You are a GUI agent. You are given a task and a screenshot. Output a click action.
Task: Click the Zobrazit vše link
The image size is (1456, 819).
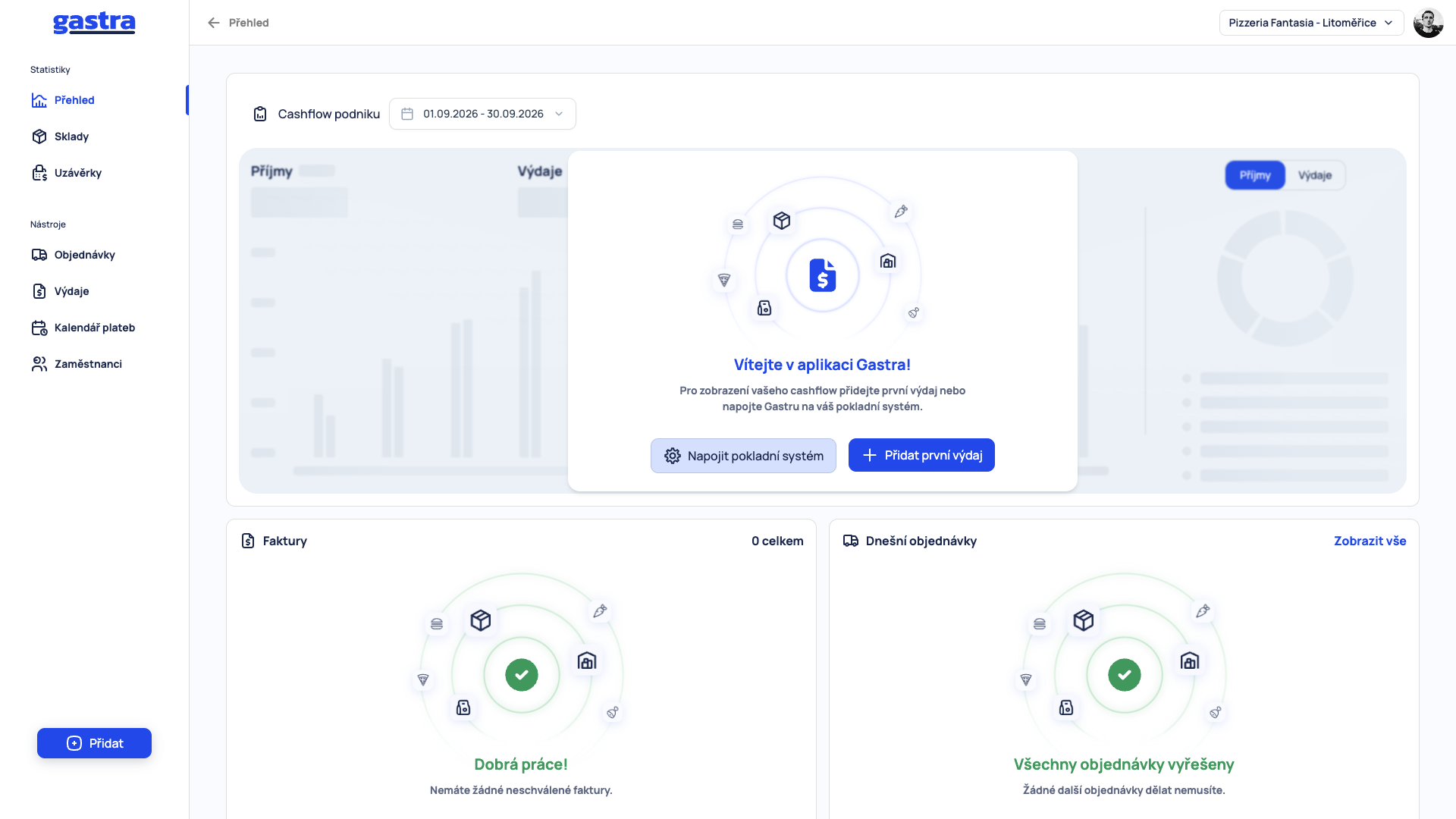coord(1370,541)
